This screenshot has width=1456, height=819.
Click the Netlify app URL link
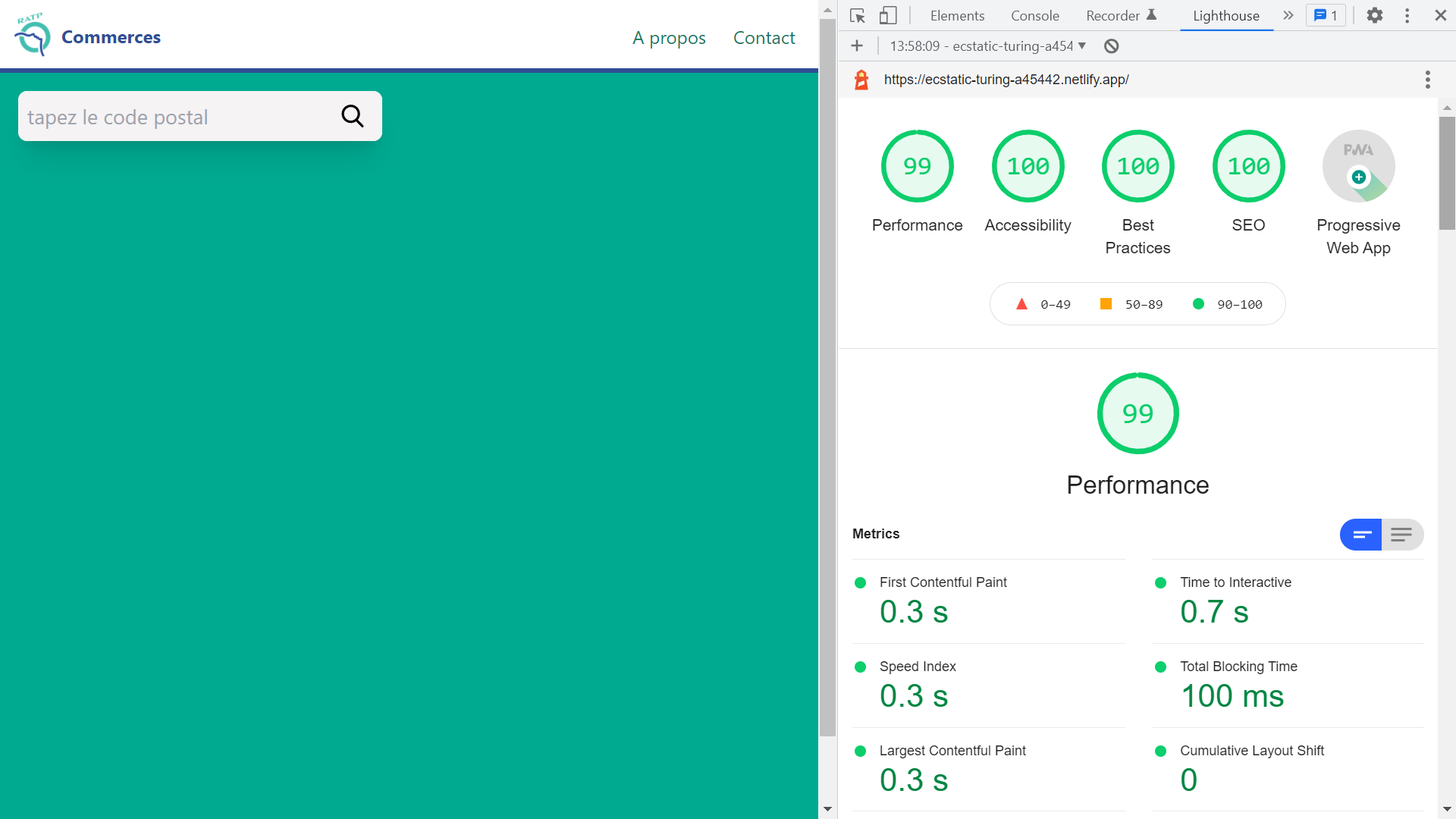1006,80
